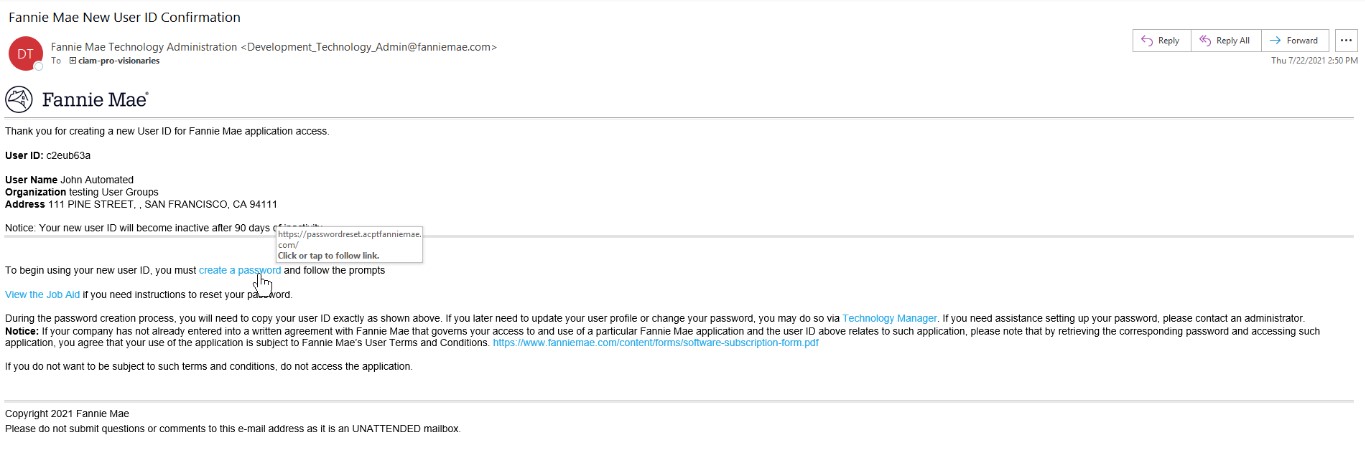Click the Copyright 2021 Fannie Mae footer
The image size is (1365, 464).
tap(67, 414)
